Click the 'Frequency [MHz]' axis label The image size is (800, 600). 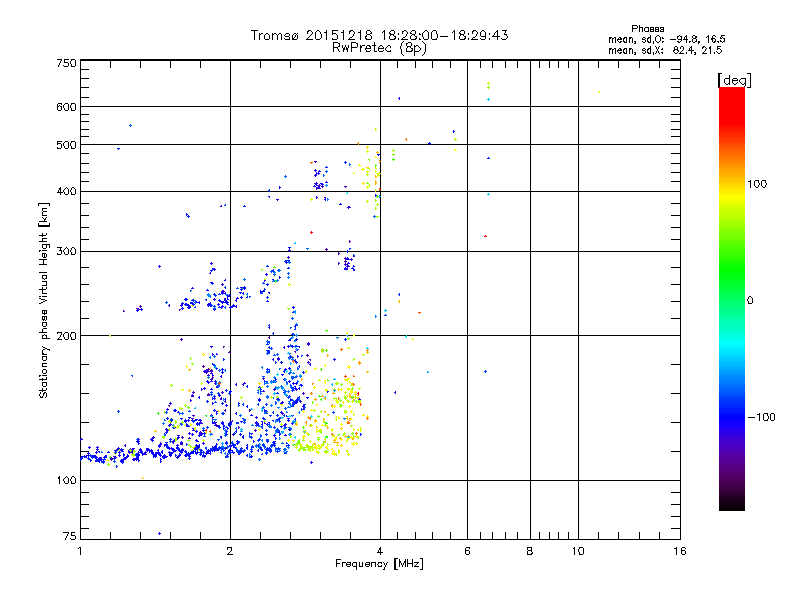379,564
